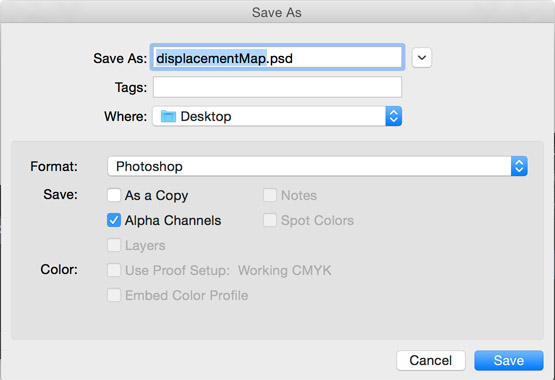Click the Save As title bar text
555x380 pixels.
coord(277,12)
